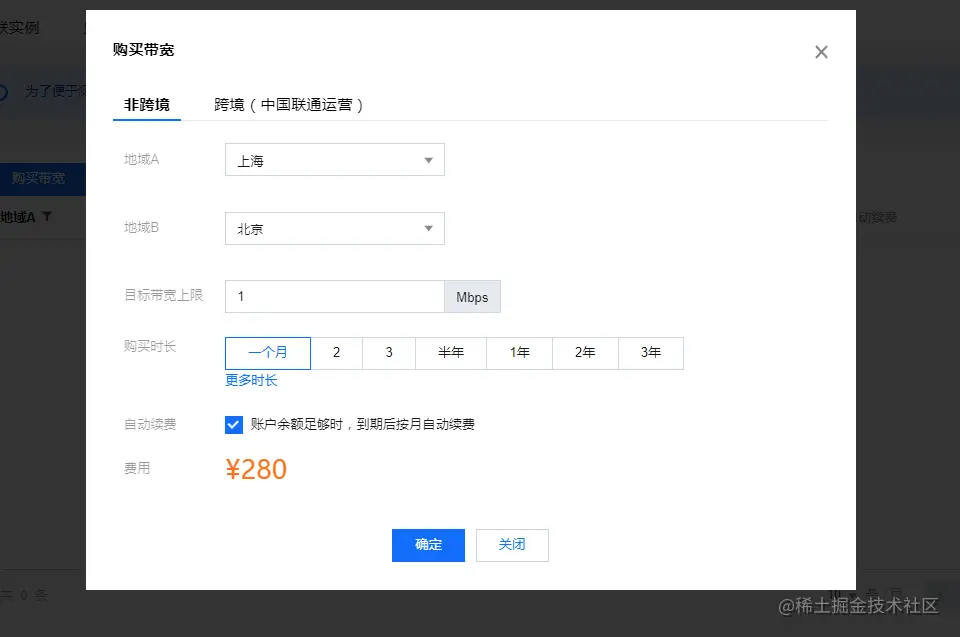Image resolution: width=960 pixels, height=637 pixels.
Task: Click the 地域A column filter icon in the background
Action: click(47, 216)
